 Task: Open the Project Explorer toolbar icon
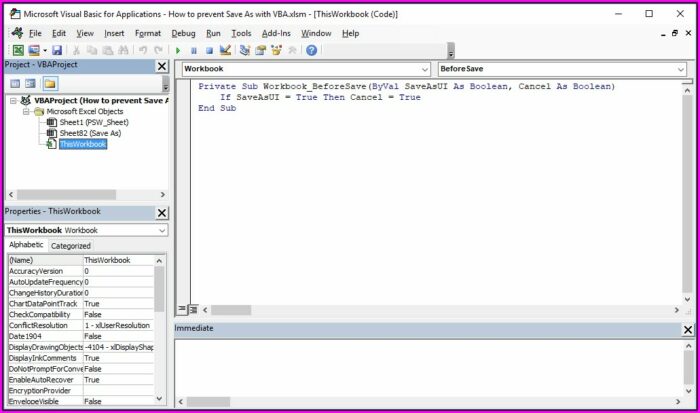(x=245, y=50)
